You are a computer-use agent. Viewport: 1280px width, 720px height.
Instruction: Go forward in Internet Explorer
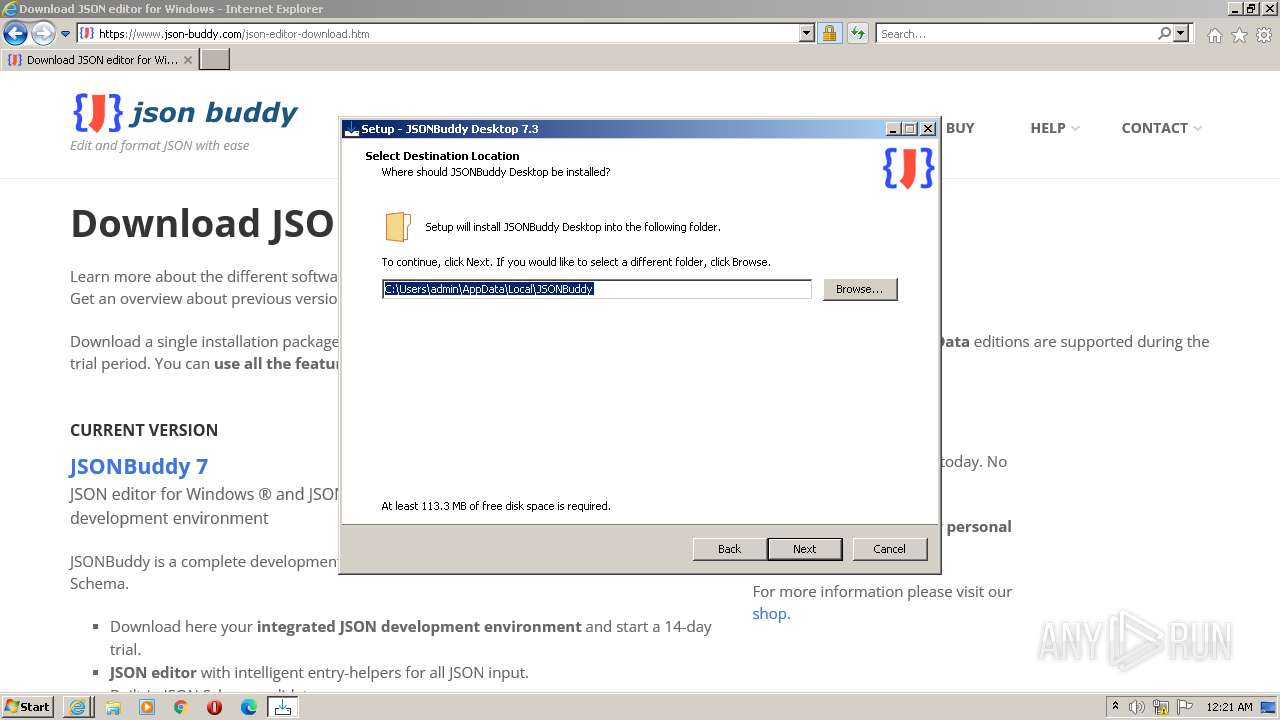[x=43, y=33]
